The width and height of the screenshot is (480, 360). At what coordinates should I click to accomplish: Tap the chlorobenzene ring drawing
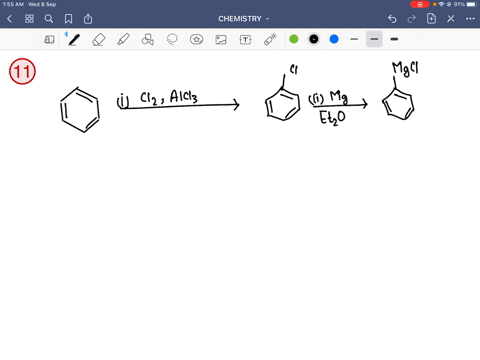pos(283,104)
